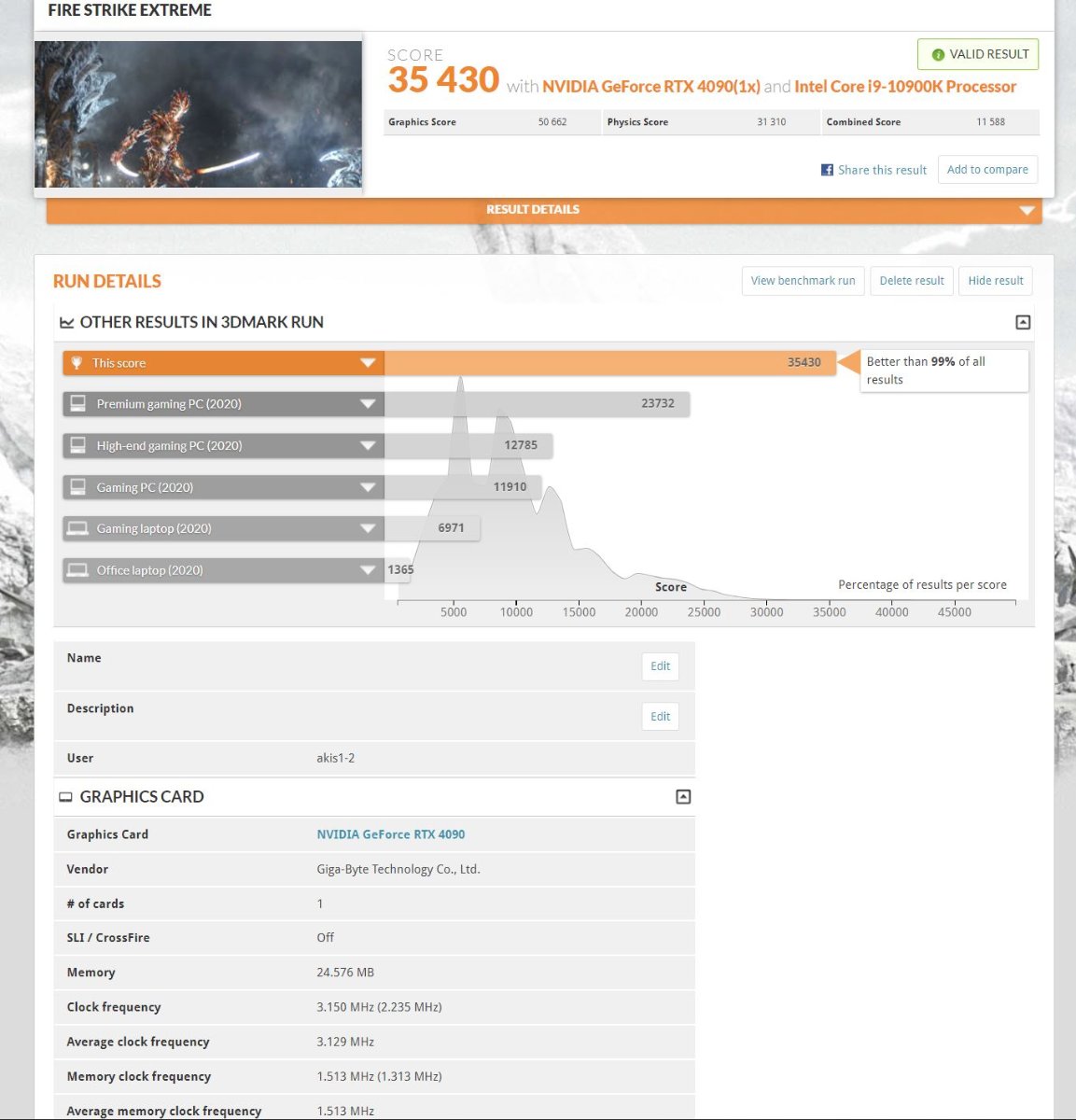Click the clock frequency 3.150 MHz (2.235 MHz)
Screen dimensions: 1076x1120
(379, 1007)
